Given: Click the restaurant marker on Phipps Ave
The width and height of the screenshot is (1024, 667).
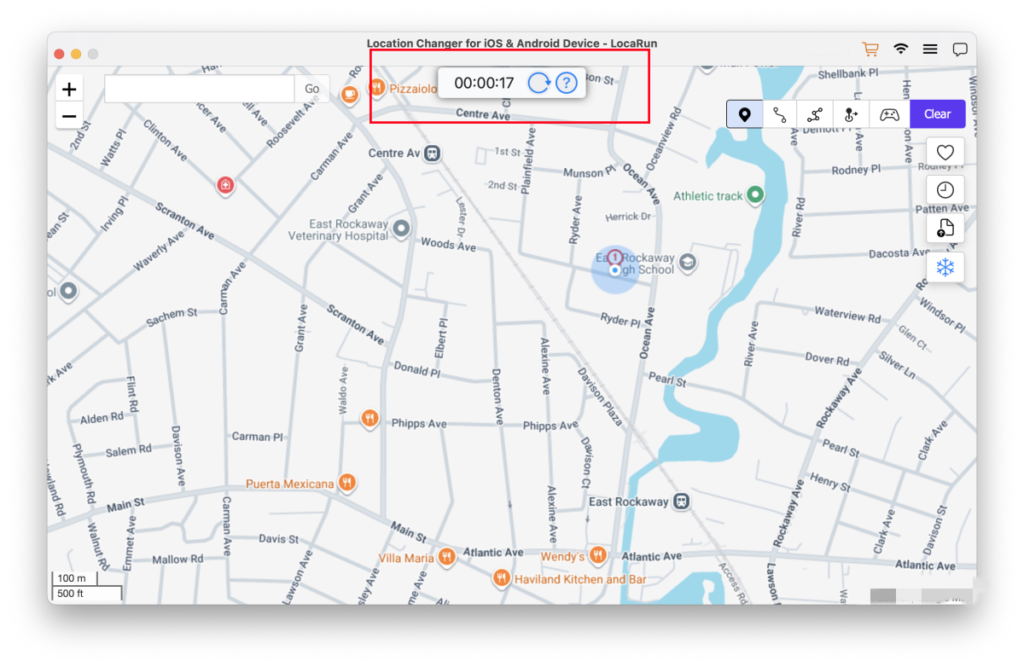Looking at the screenshot, I should 370,418.
